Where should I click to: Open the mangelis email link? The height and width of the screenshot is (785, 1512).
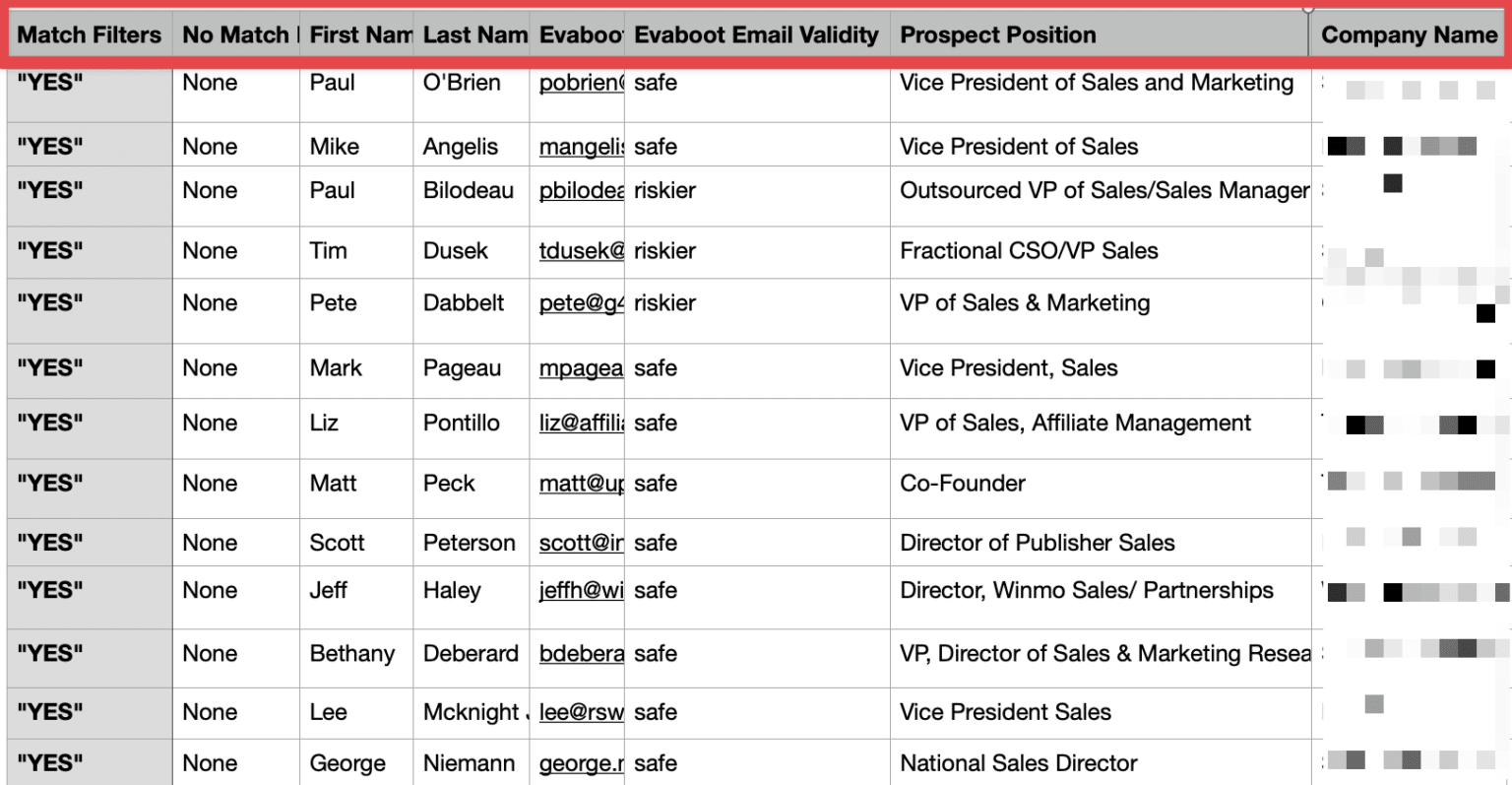(x=581, y=147)
